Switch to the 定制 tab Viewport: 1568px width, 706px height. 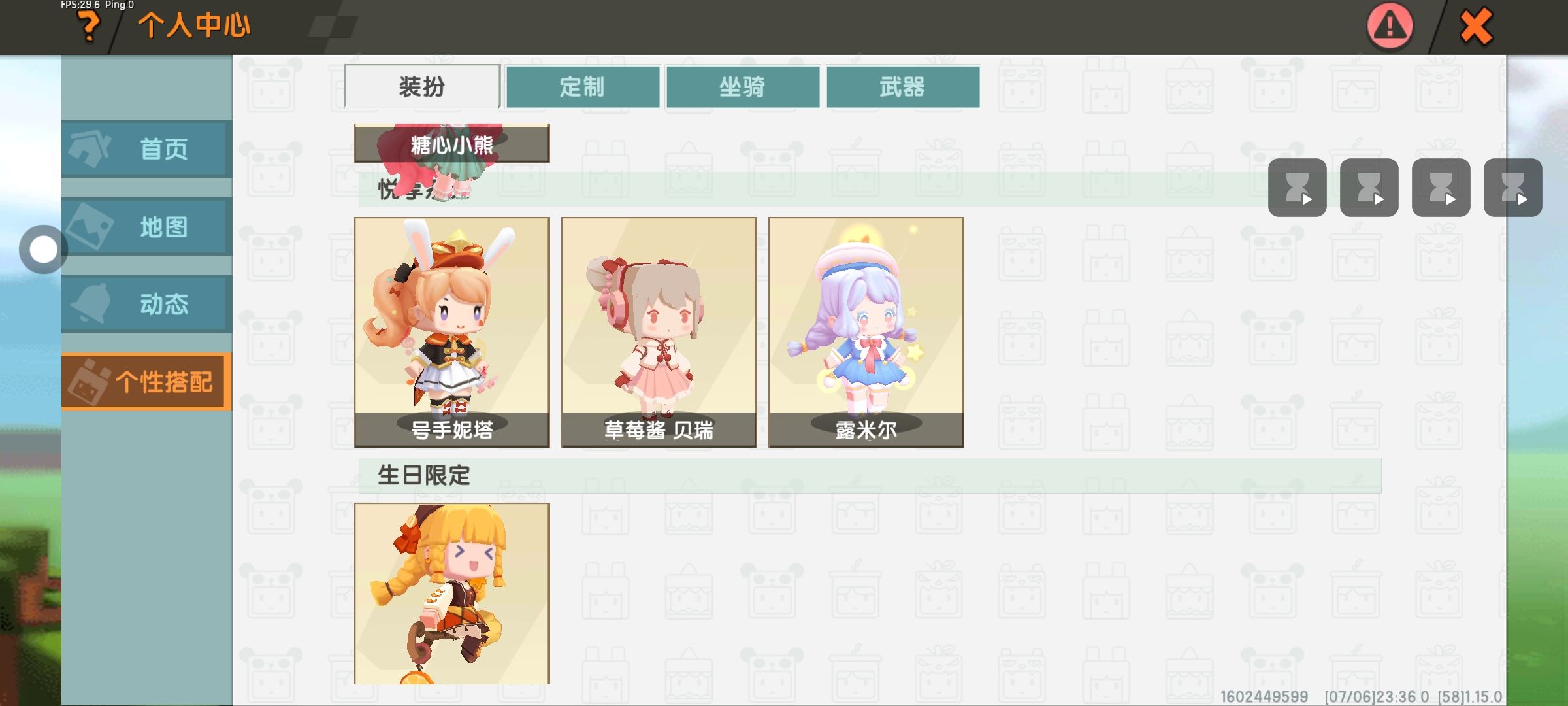pyautogui.click(x=583, y=87)
